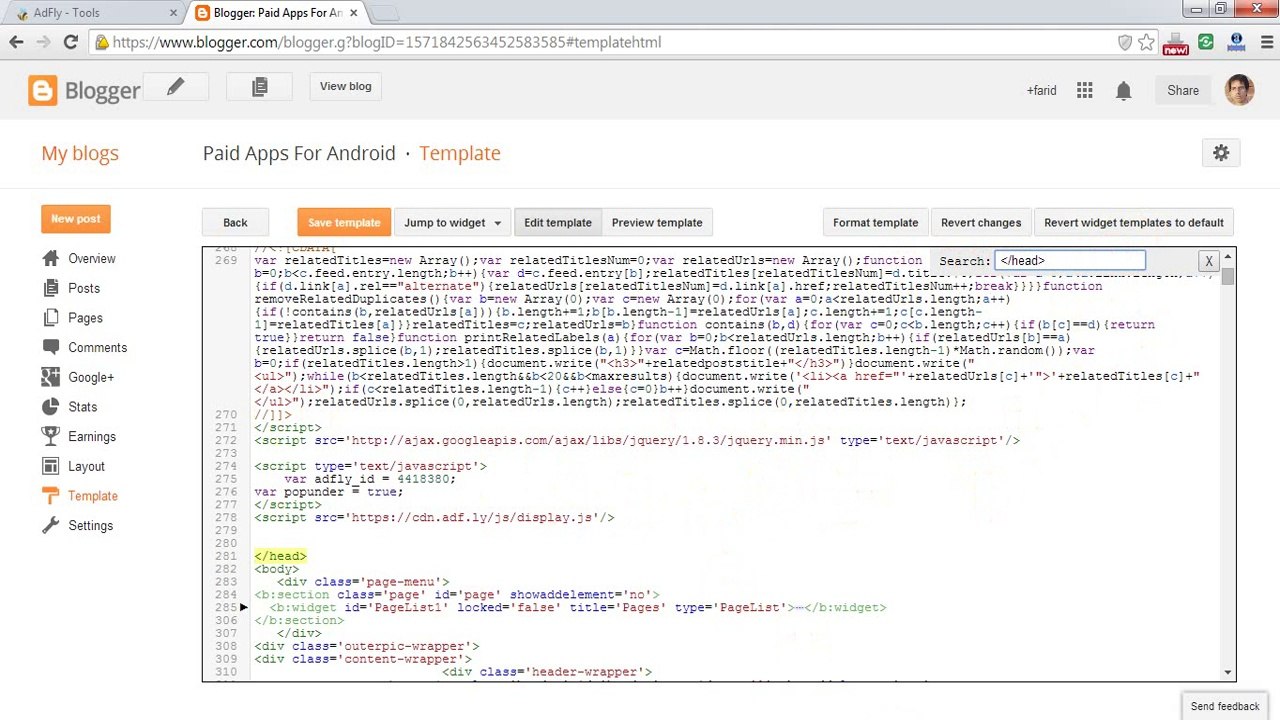Click the Pages icon in sidebar

click(50, 318)
